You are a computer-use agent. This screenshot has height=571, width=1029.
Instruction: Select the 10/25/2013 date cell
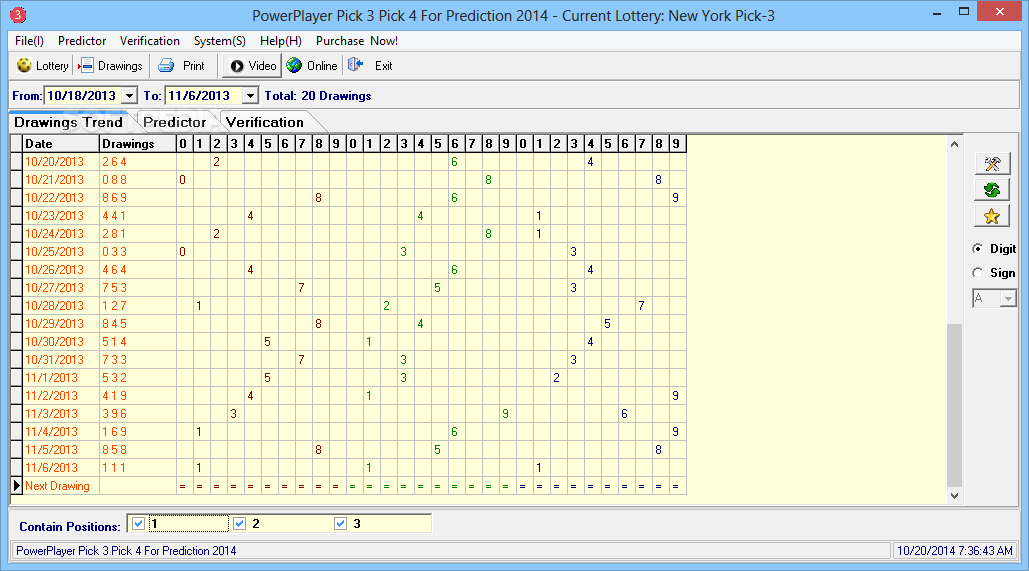click(x=61, y=252)
